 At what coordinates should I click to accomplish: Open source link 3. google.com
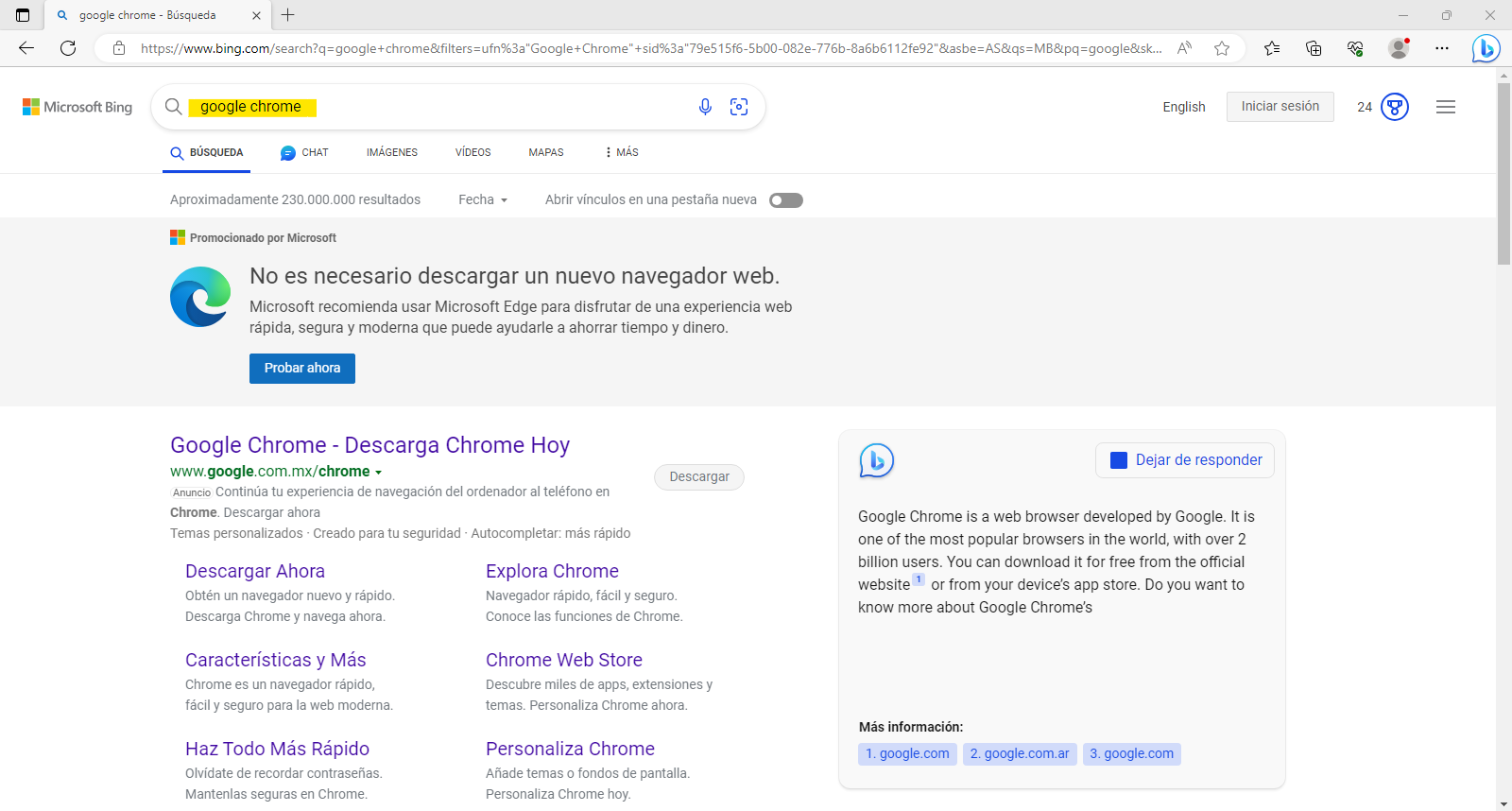1132,753
